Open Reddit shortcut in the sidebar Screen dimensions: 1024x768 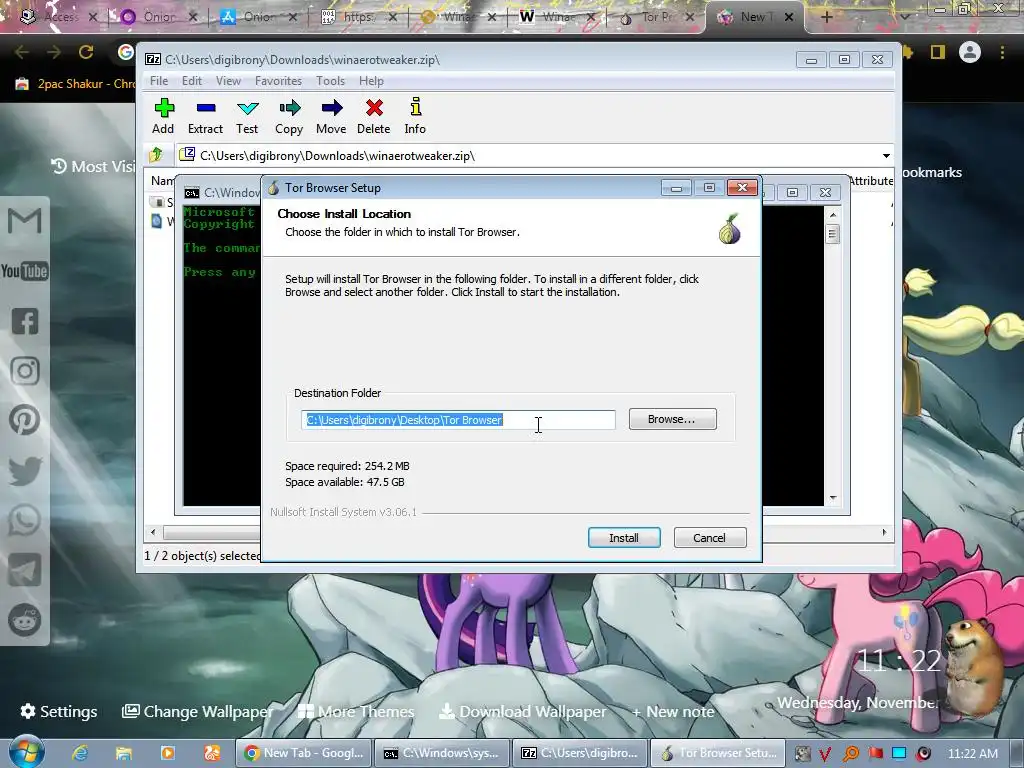click(x=25, y=619)
